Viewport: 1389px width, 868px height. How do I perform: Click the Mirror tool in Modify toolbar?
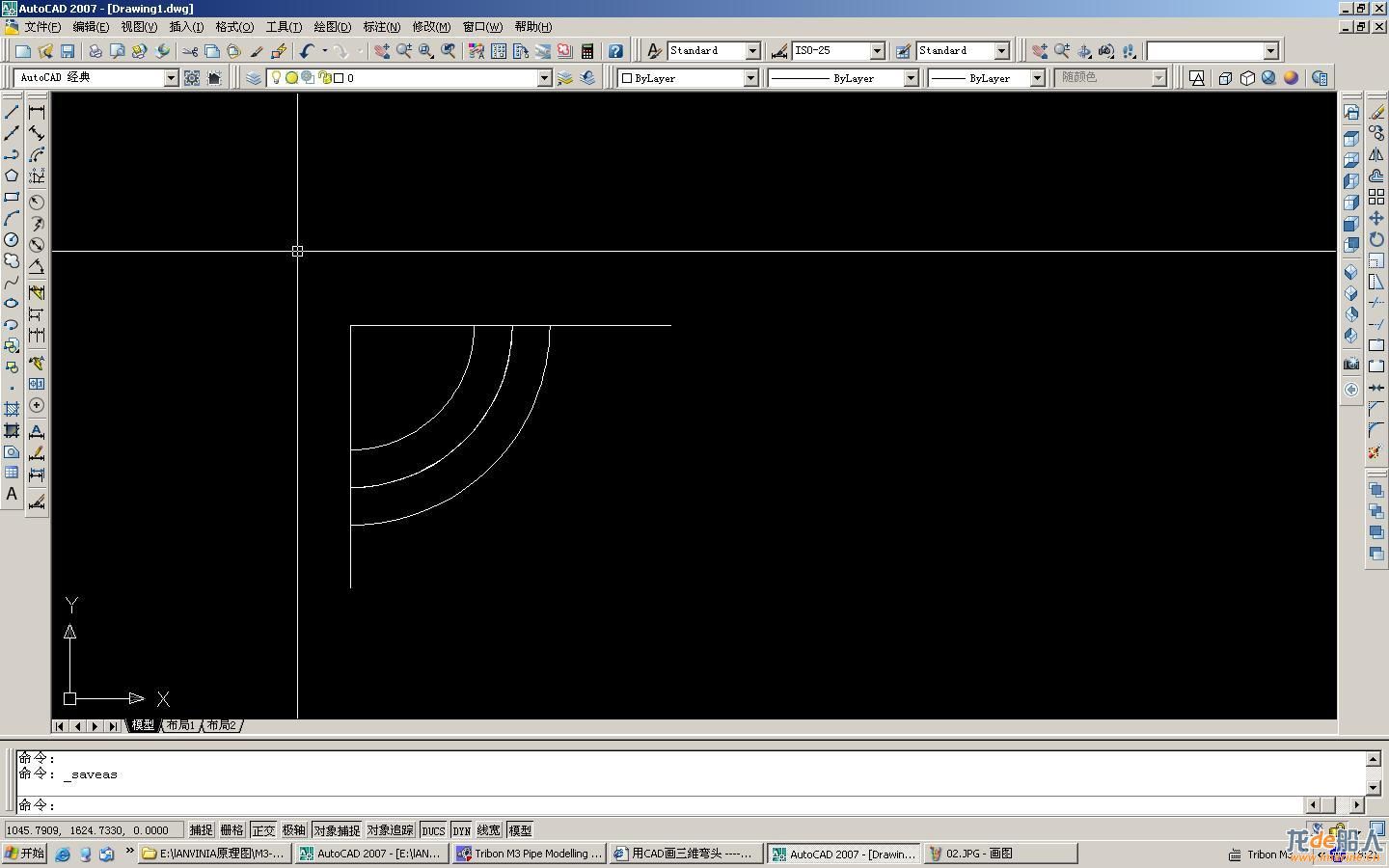pos(1376,154)
